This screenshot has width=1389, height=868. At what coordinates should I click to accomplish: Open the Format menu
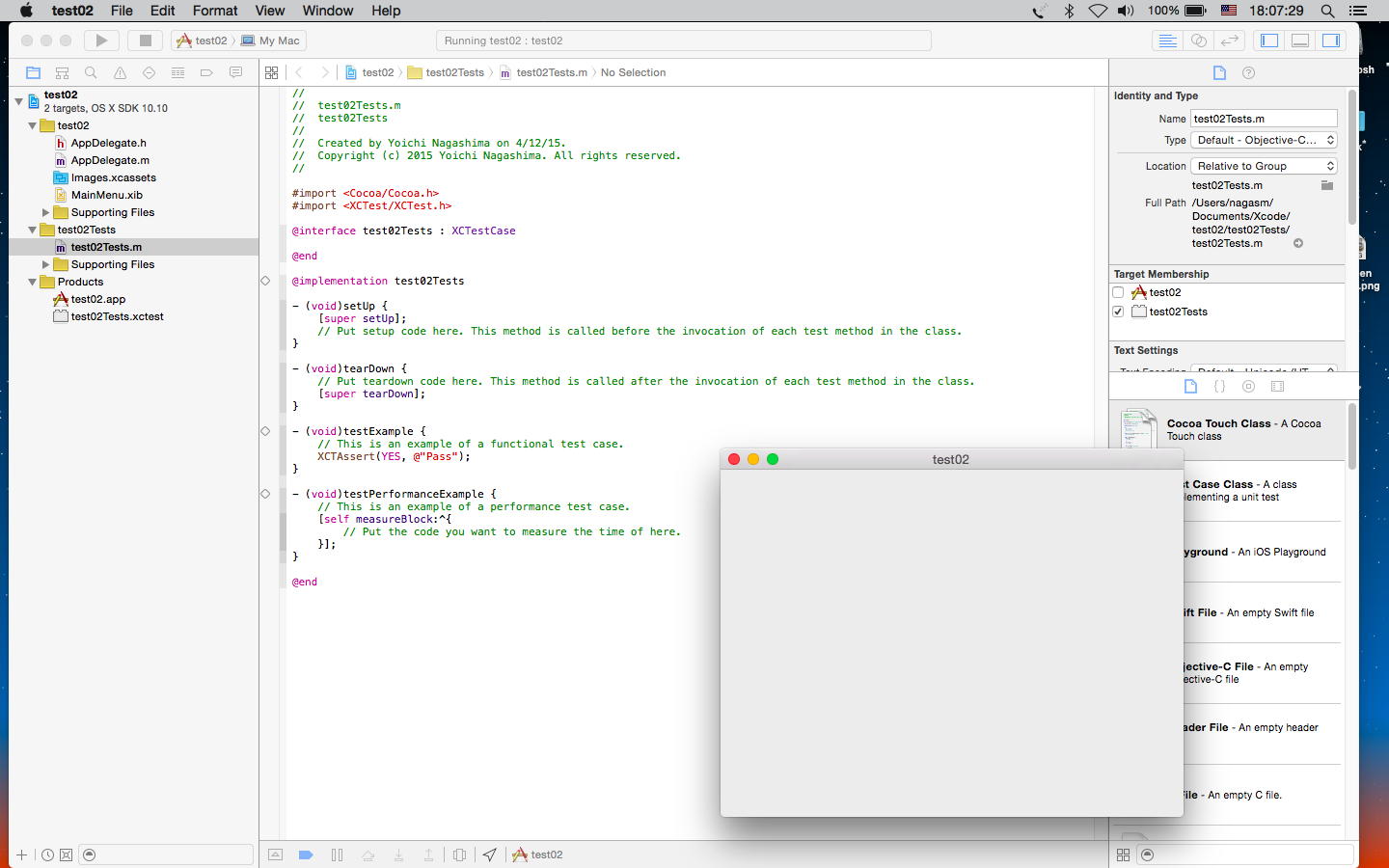pos(214,11)
